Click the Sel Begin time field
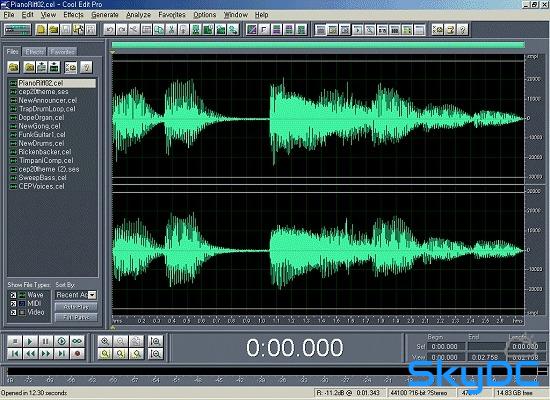 (446, 347)
